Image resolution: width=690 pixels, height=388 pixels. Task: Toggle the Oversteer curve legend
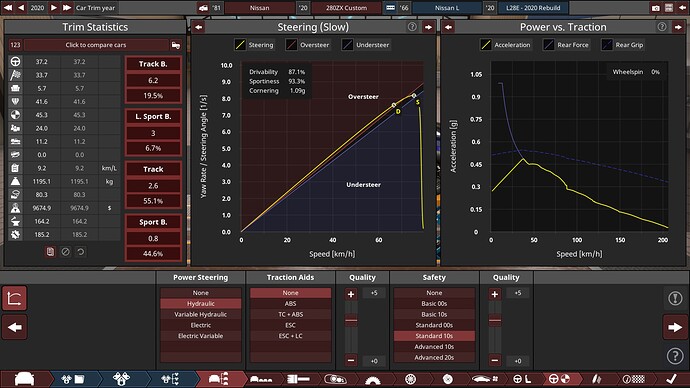308,45
